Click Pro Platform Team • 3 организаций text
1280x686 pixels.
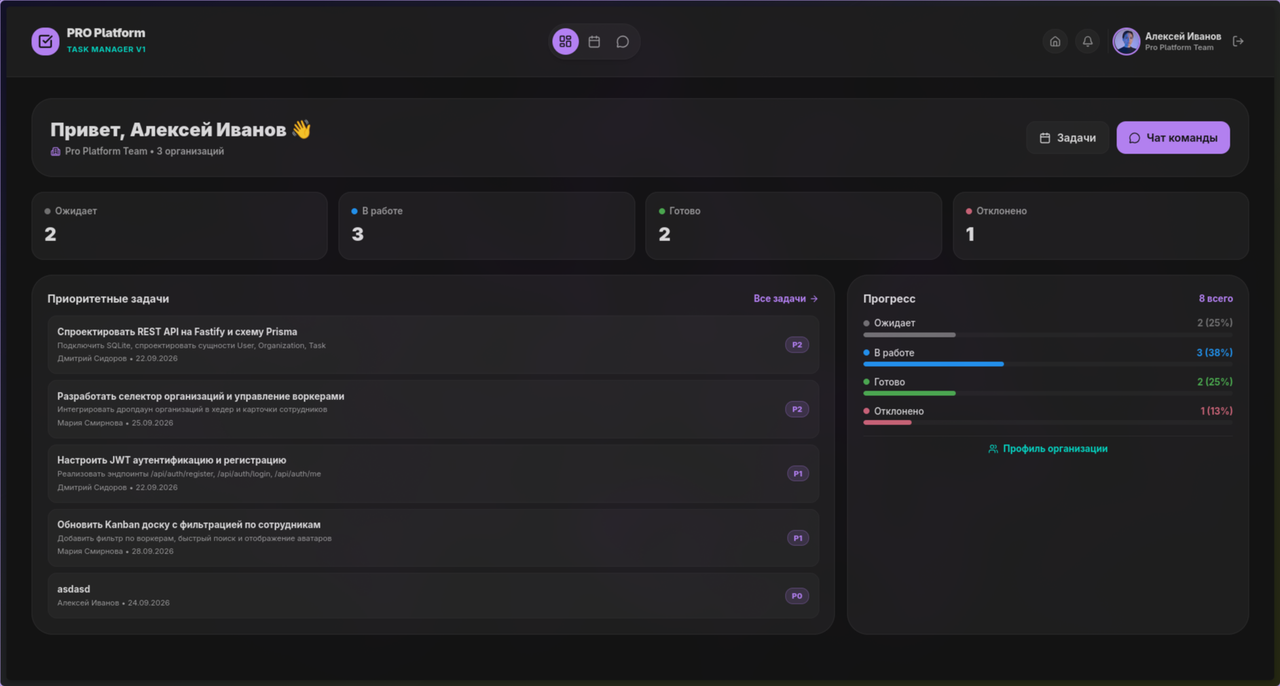pyautogui.click(x=144, y=152)
